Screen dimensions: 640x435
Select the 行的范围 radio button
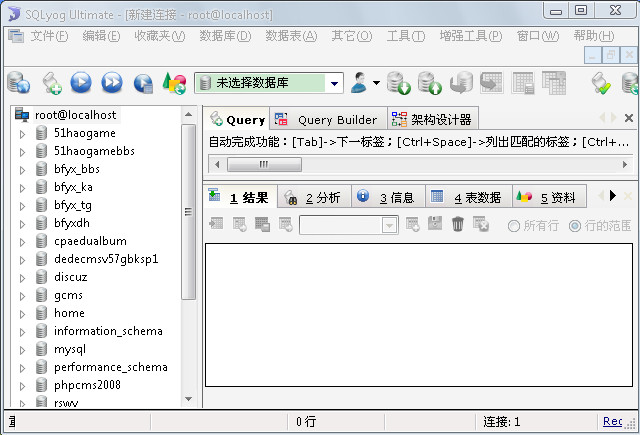574,226
